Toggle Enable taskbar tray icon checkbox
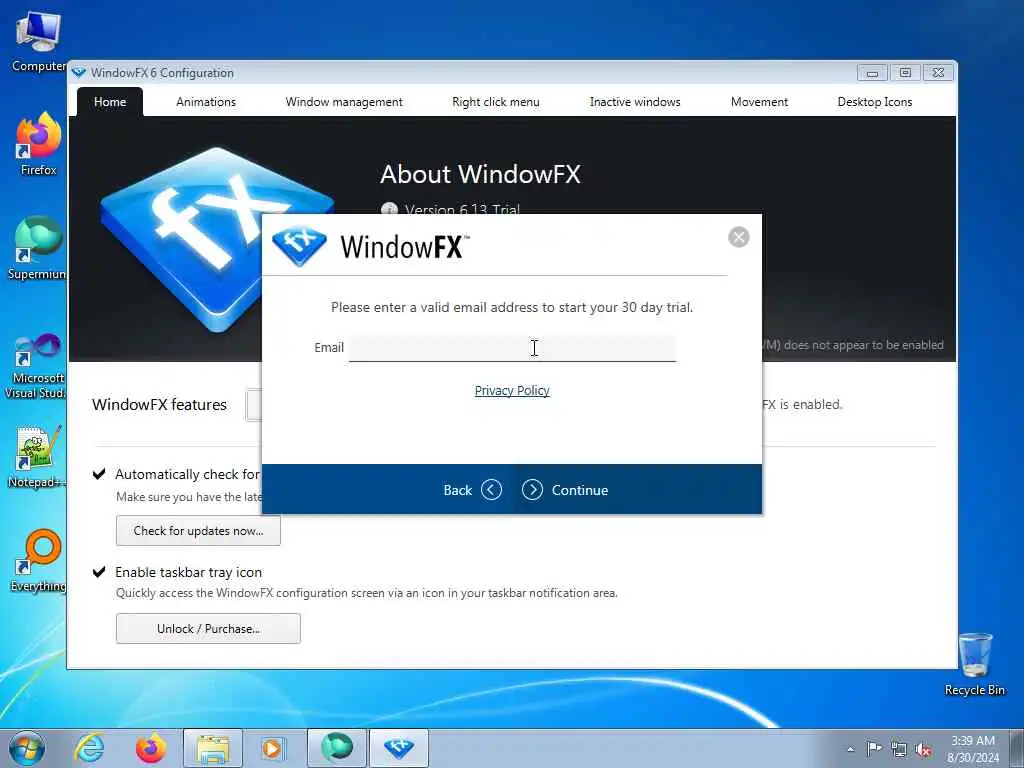This screenshot has width=1024, height=768. [x=99, y=571]
